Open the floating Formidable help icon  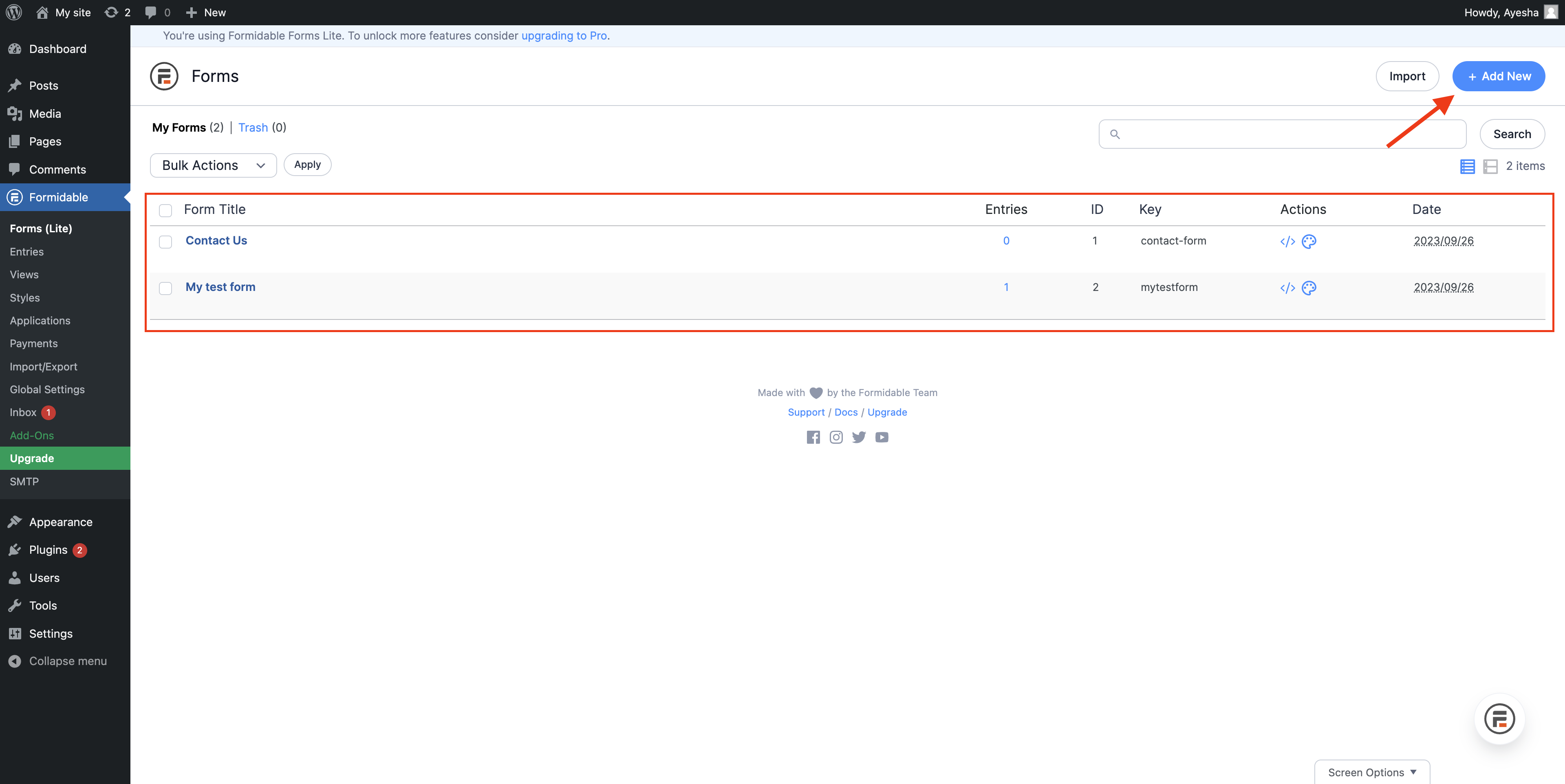1499,719
